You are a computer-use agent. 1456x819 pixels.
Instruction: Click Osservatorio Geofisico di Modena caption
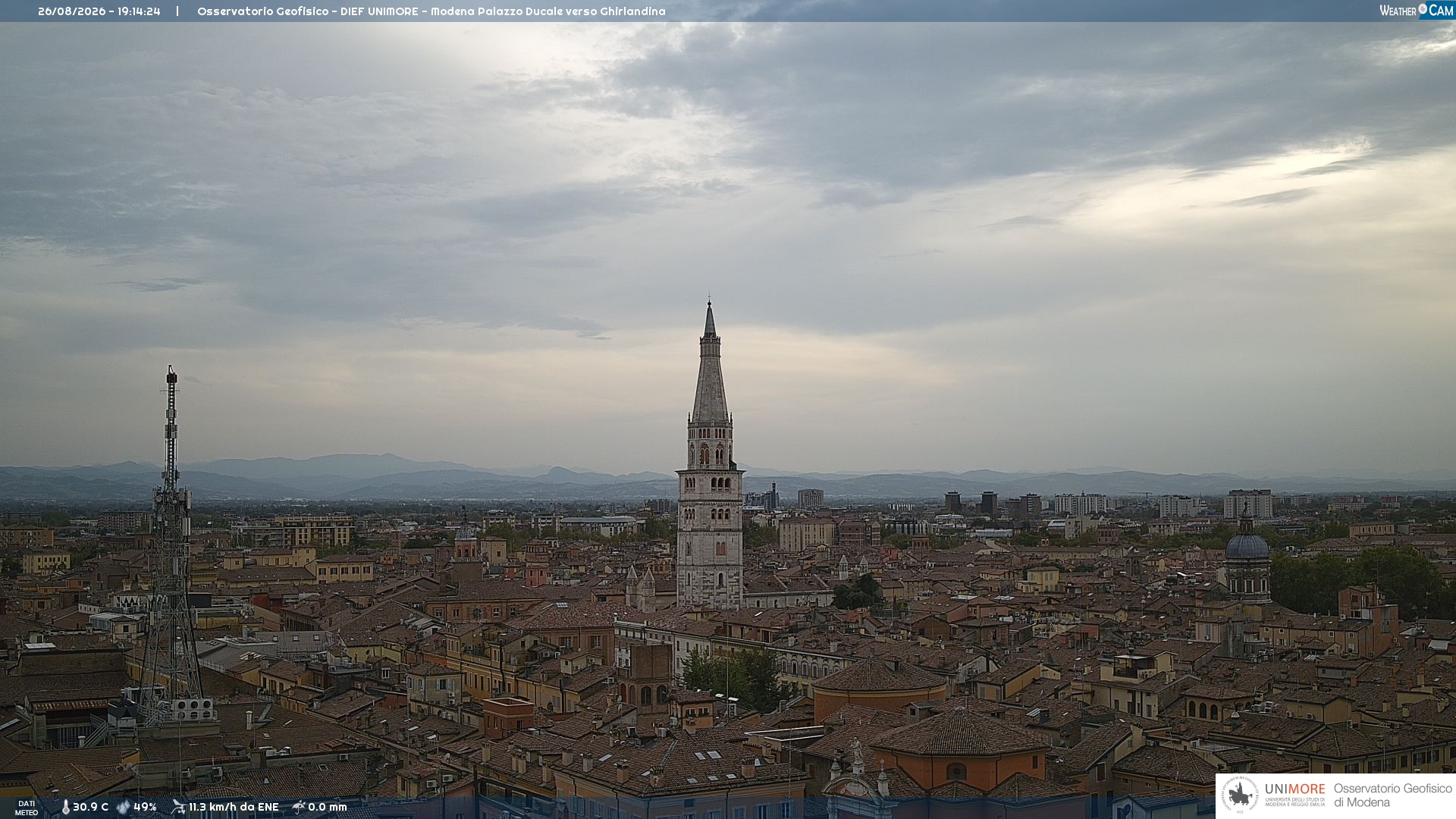pyautogui.click(x=1393, y=795)
